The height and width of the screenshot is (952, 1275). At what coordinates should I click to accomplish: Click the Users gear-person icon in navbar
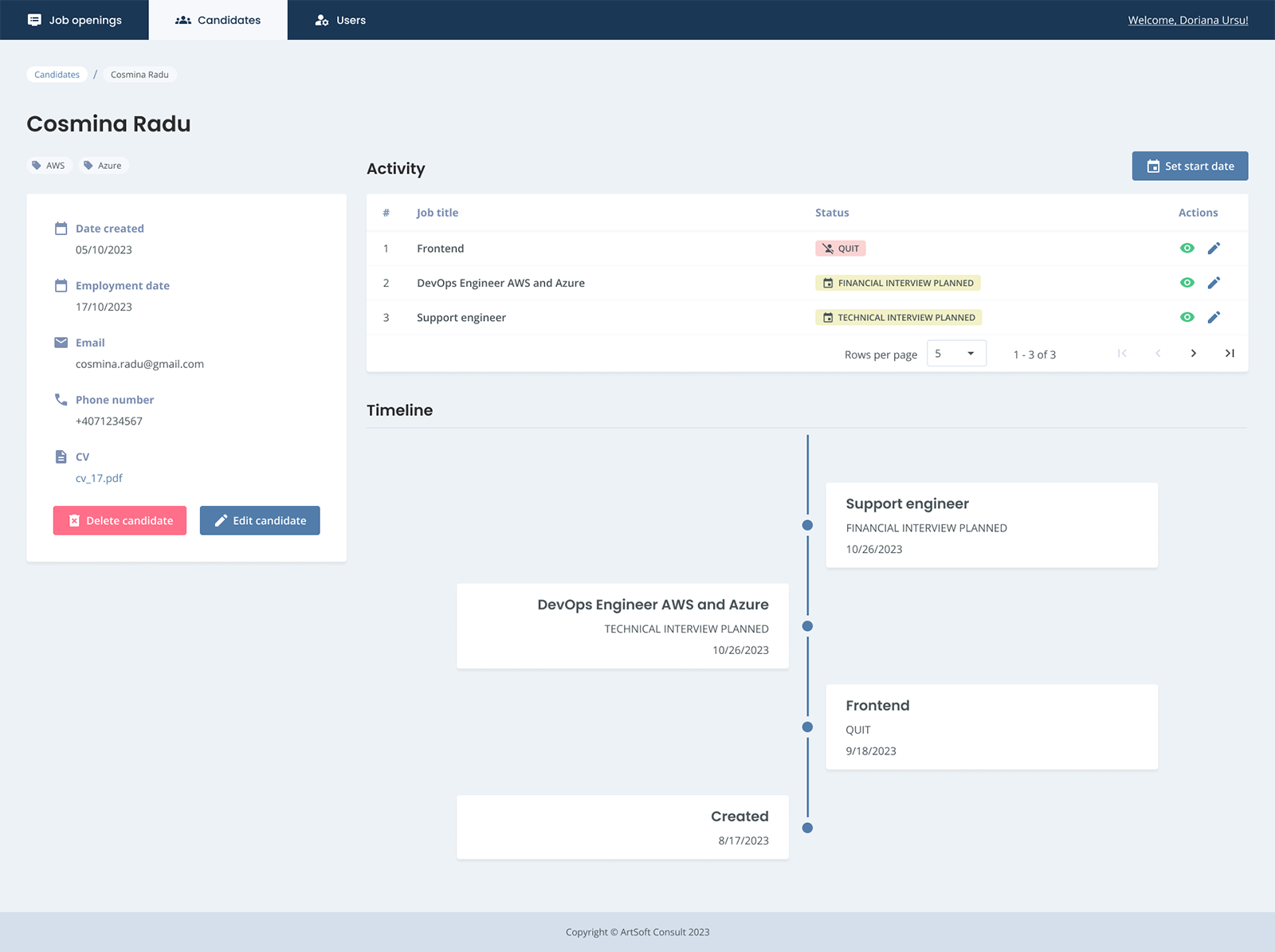322,20
